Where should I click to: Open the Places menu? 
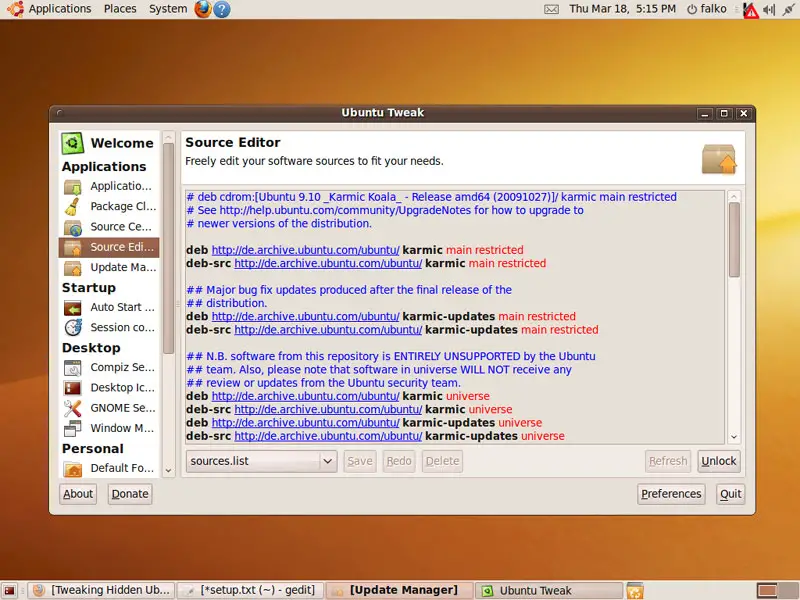tap(120, 9)
